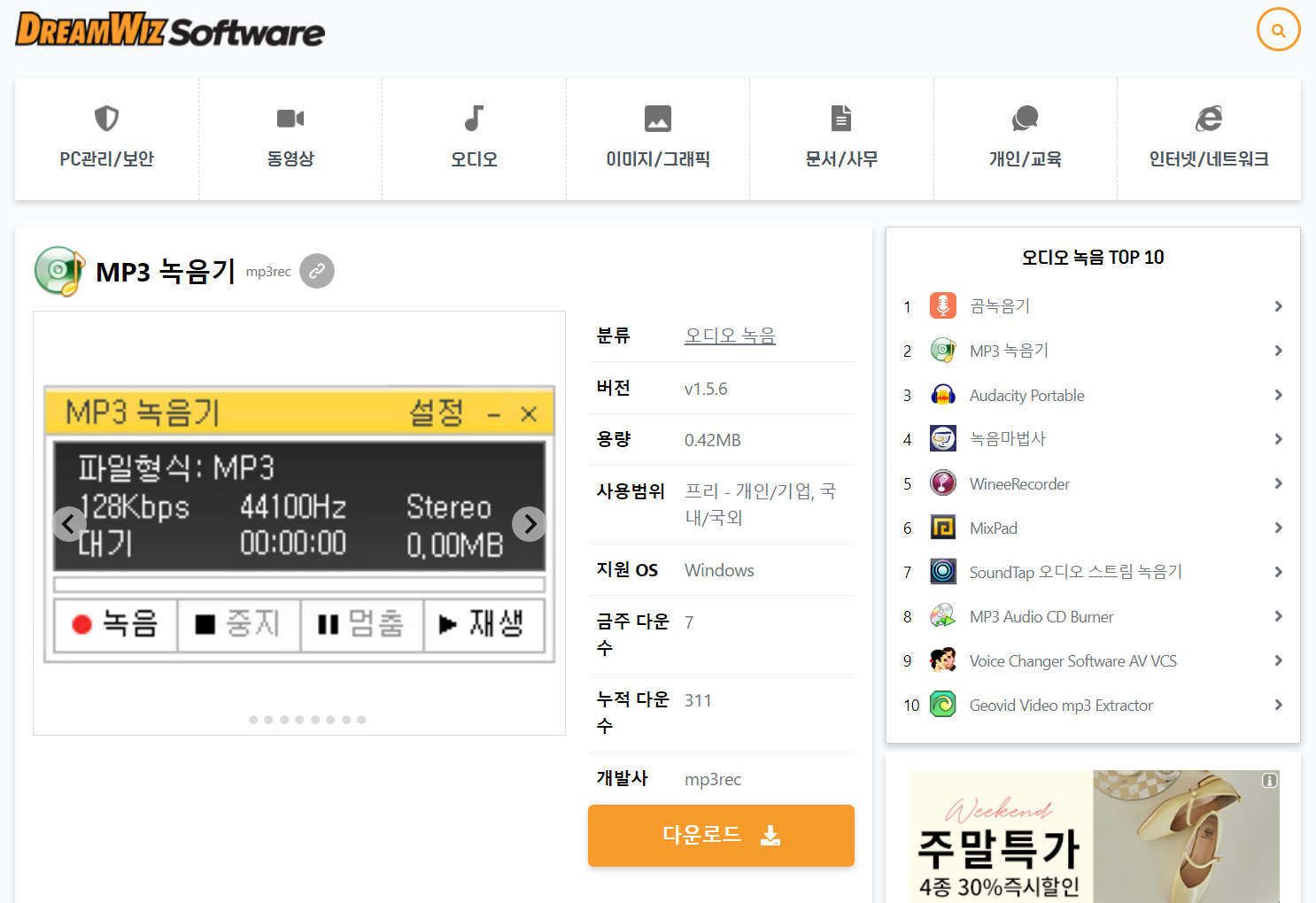
Task: Open Audacity Portable link
Action: [x=1026, y=396]
